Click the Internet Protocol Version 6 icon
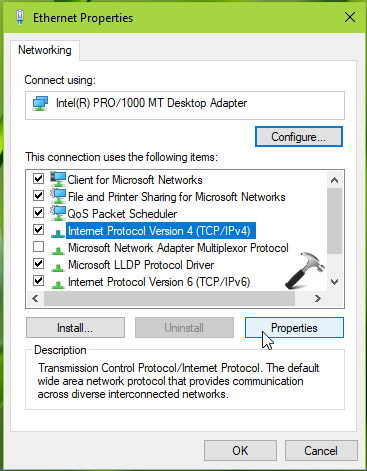Viewport: 367px width, 471px height. tap(58, 283)
